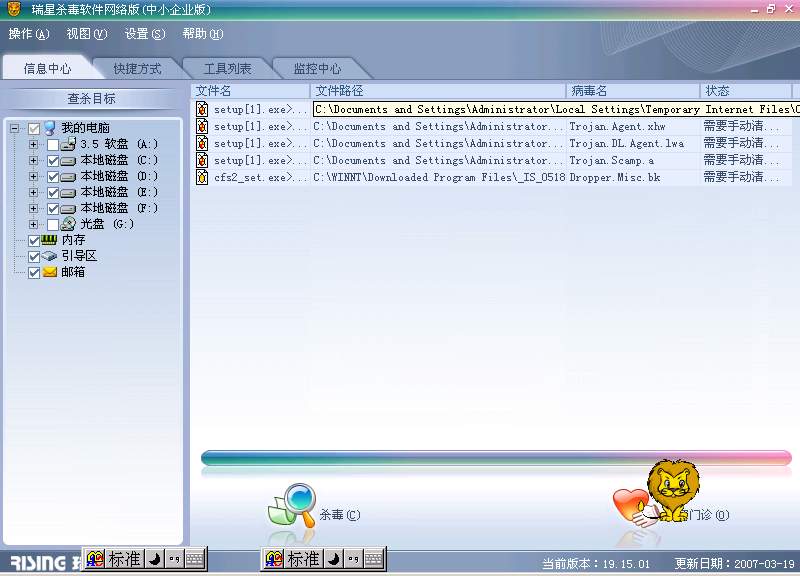
Task: Click the 3.5 软盘 floppy drive icon
Action: [x=68, y=144]
